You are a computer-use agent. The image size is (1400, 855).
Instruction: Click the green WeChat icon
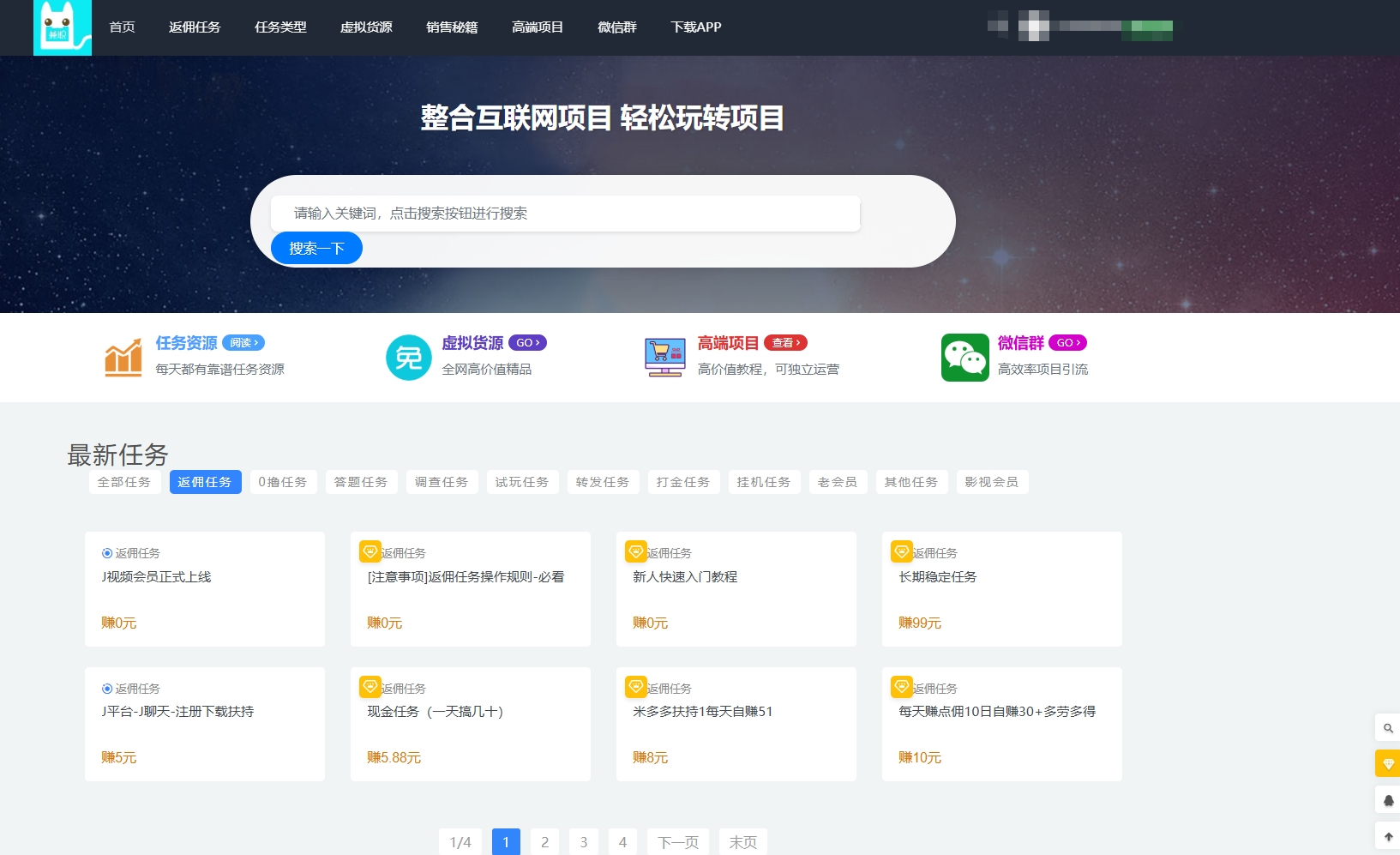964,358
